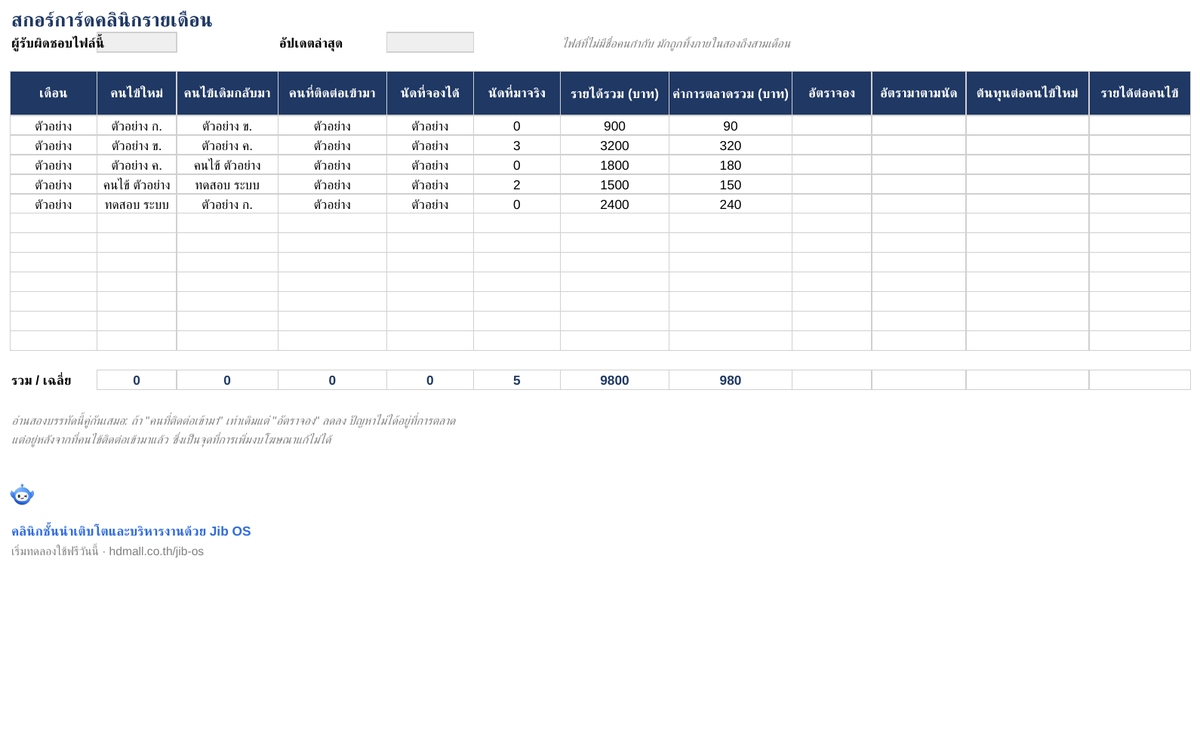Viewport: 1200px width, 737px height.
Task: Click the file owner input box
Action: tap(137, 42)
